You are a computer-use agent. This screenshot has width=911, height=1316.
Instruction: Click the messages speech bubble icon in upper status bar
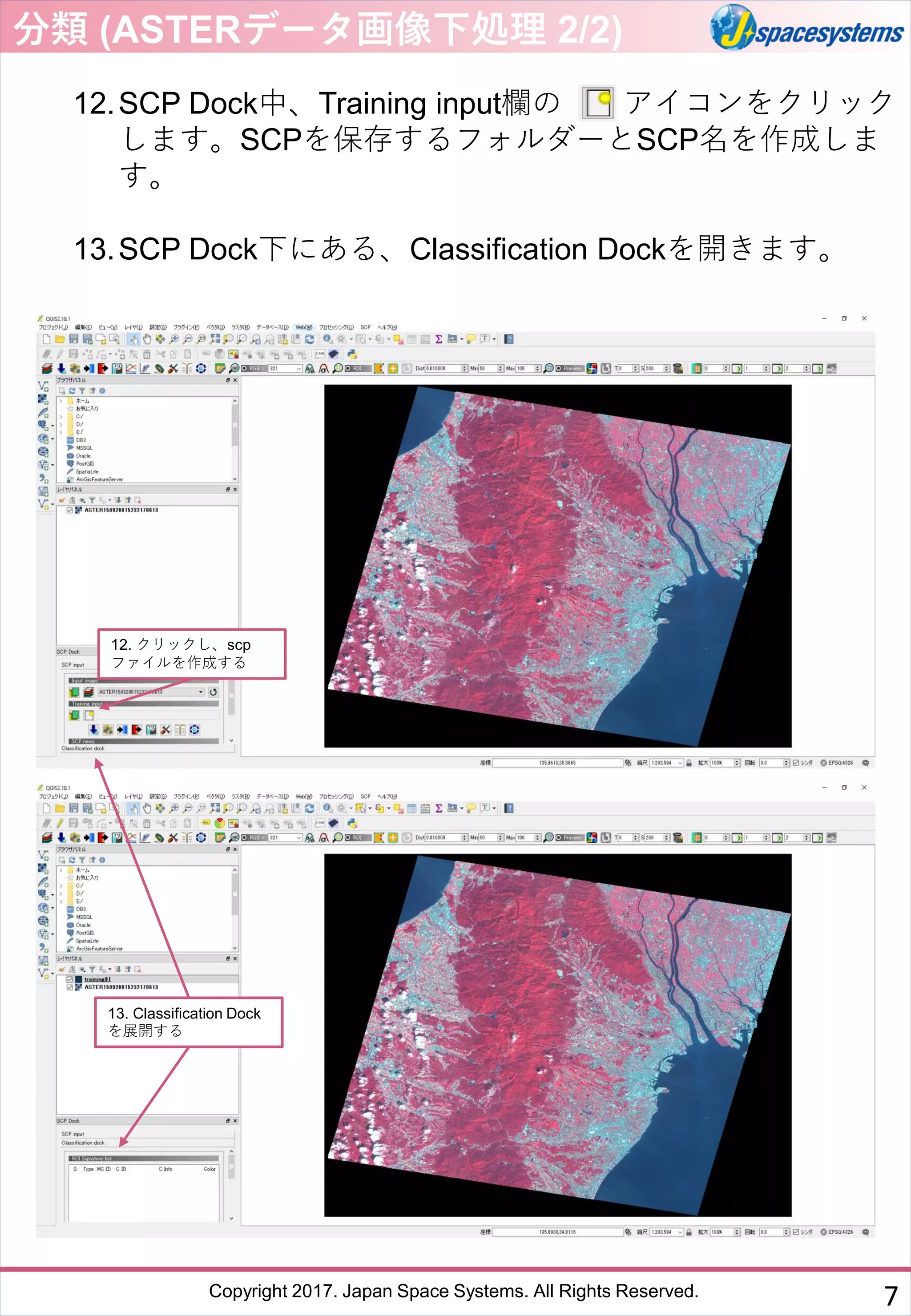click(865, 762)
